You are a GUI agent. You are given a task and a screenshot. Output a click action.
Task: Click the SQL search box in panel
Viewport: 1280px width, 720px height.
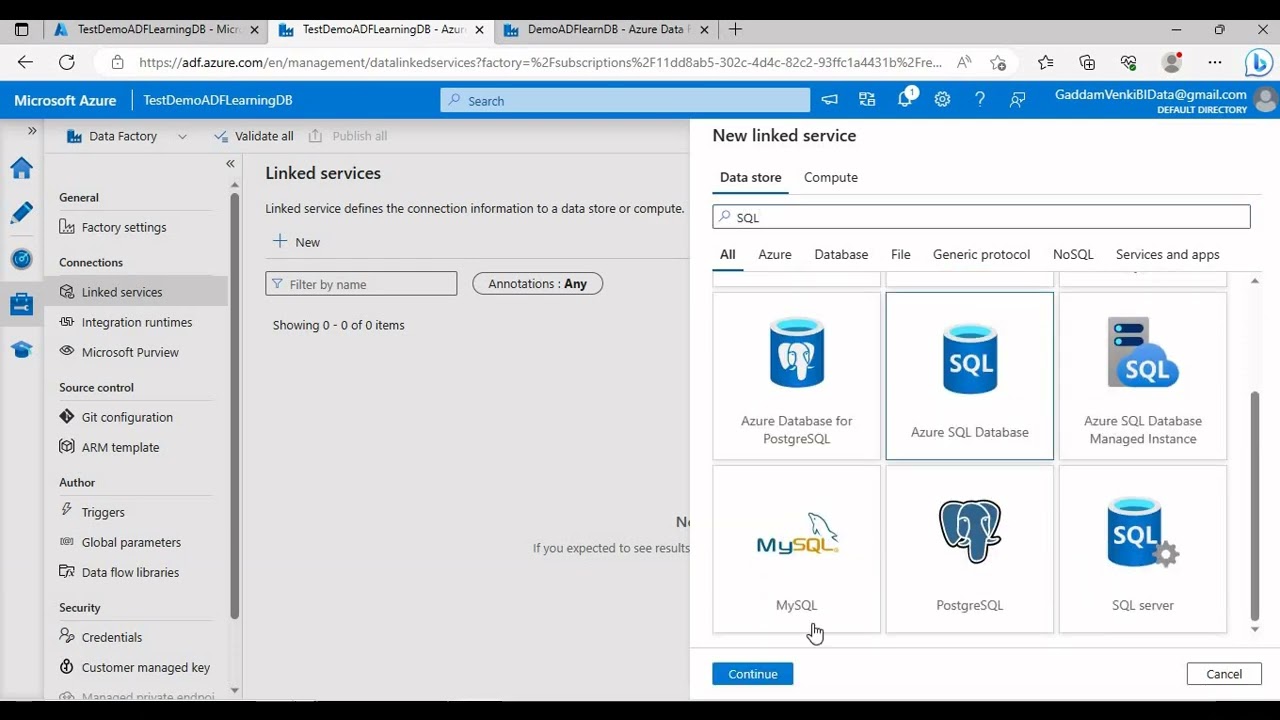[x=981, y=217]
